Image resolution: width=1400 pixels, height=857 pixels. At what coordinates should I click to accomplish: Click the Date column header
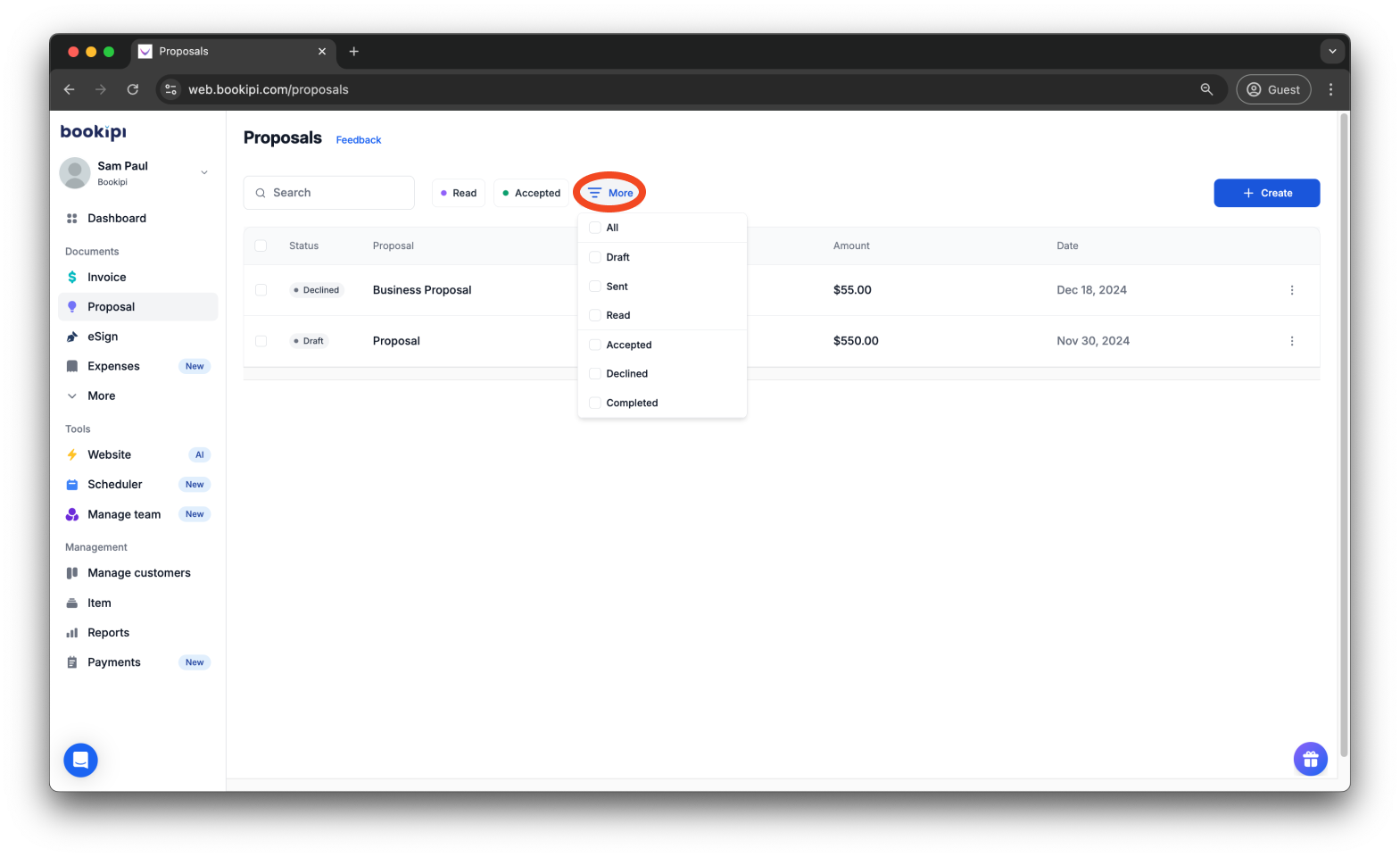coord(1067,245)
